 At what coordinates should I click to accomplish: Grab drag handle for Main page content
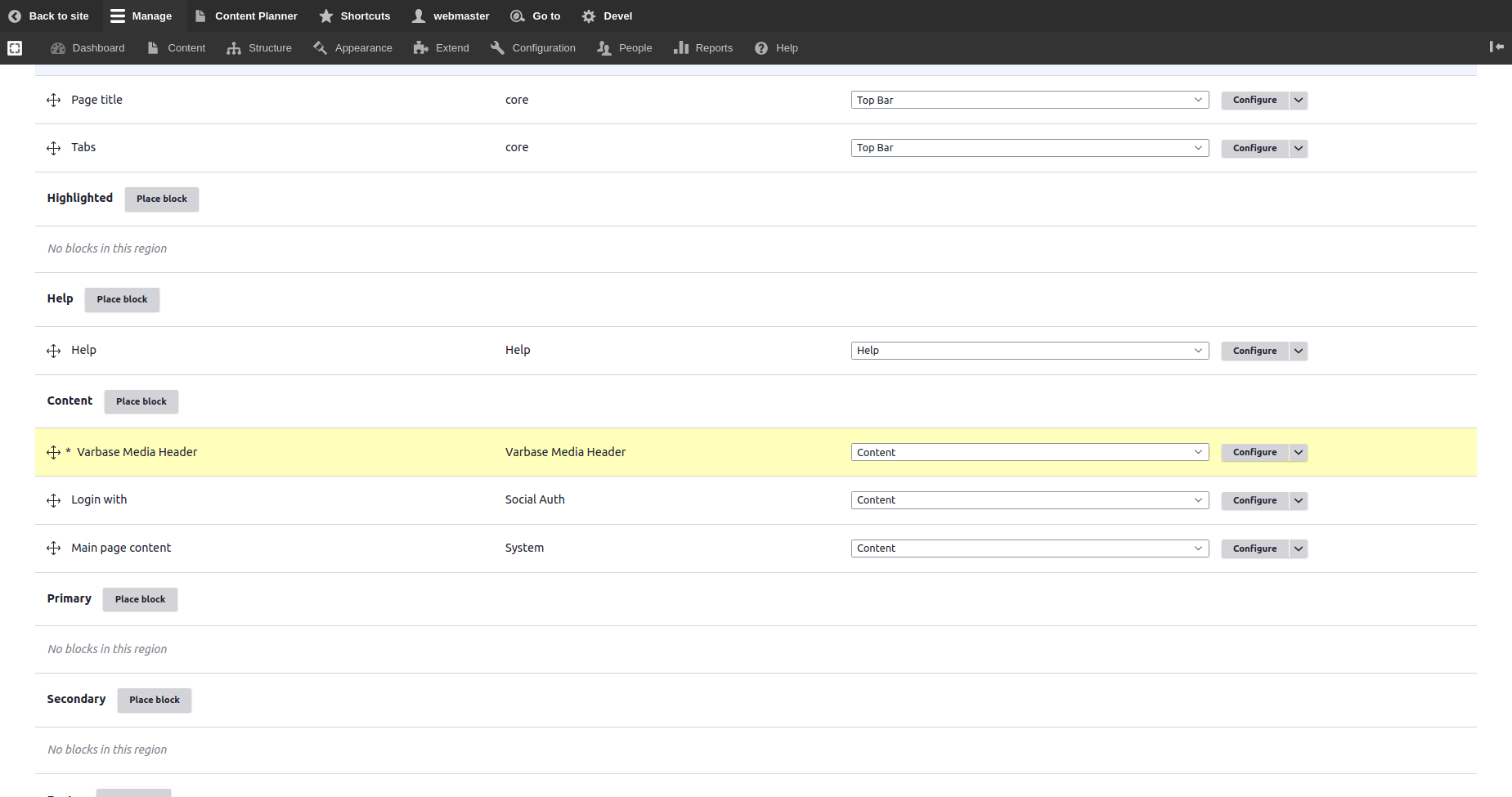(x=54, y=548)
